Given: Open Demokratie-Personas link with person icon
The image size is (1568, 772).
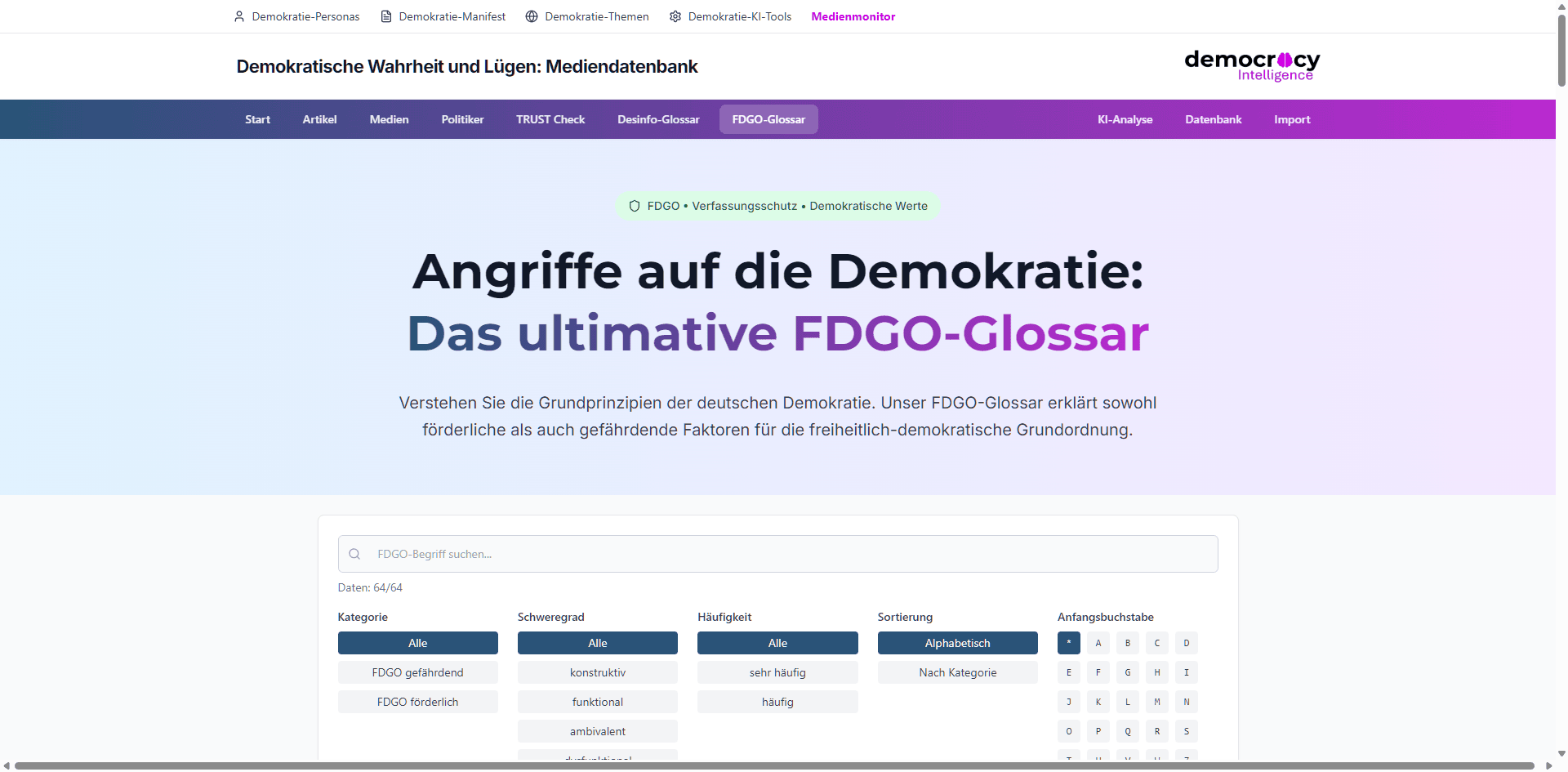Looking at the screenshot, I should pos(296,16).
